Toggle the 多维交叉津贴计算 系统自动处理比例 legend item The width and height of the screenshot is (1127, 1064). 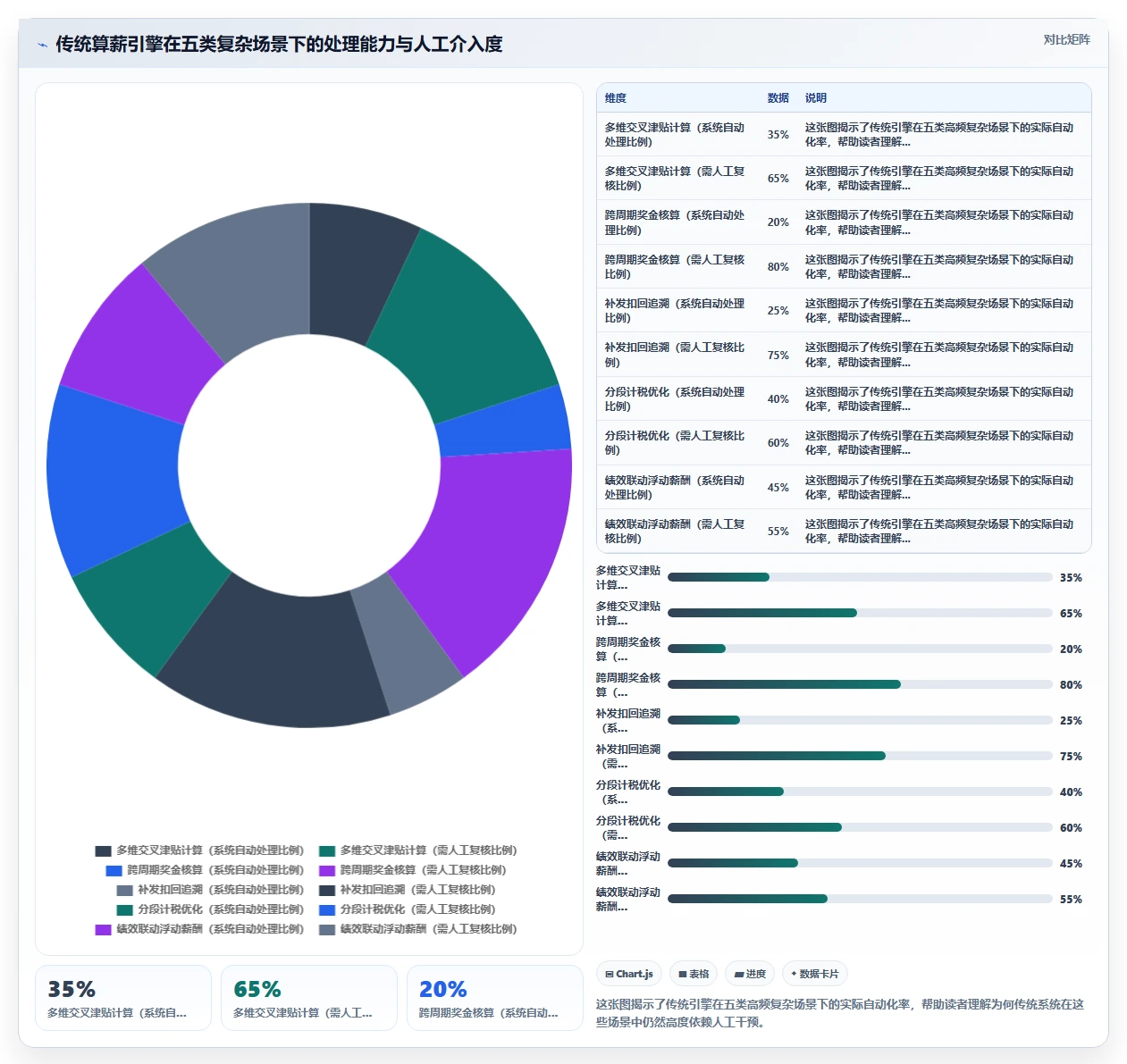(x=199, y=850)
